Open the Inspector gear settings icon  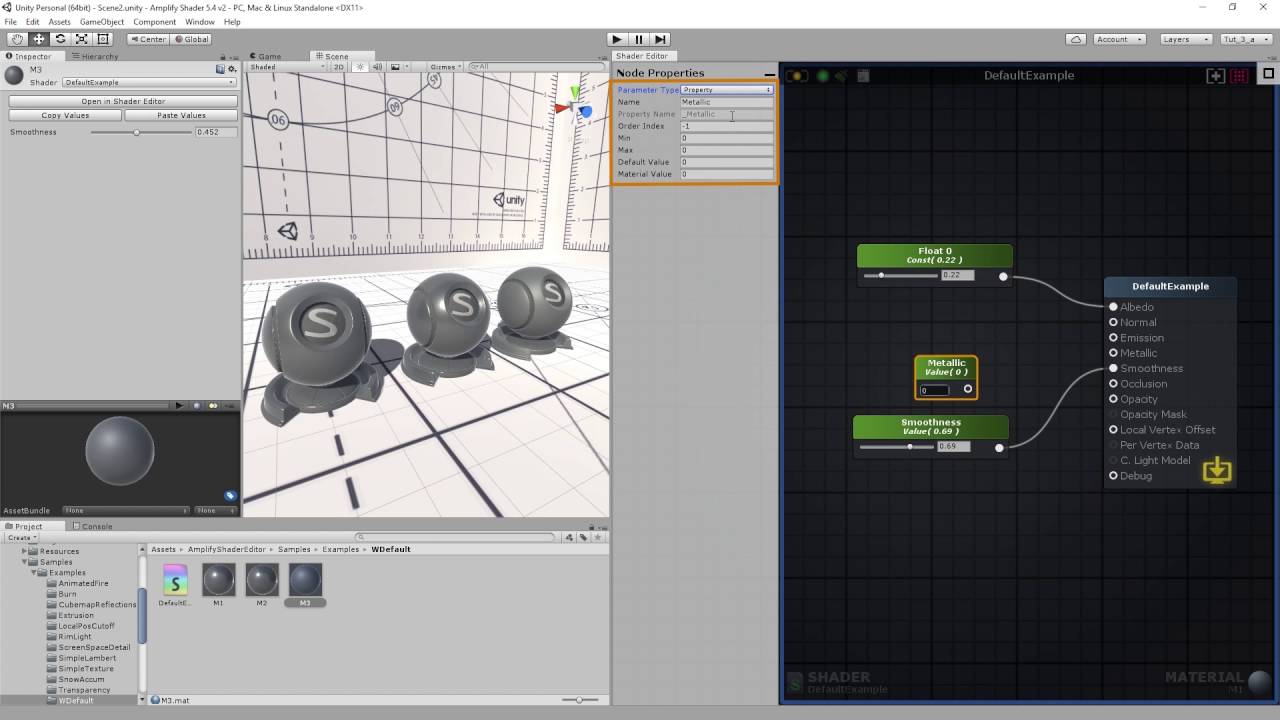(231, 70)
